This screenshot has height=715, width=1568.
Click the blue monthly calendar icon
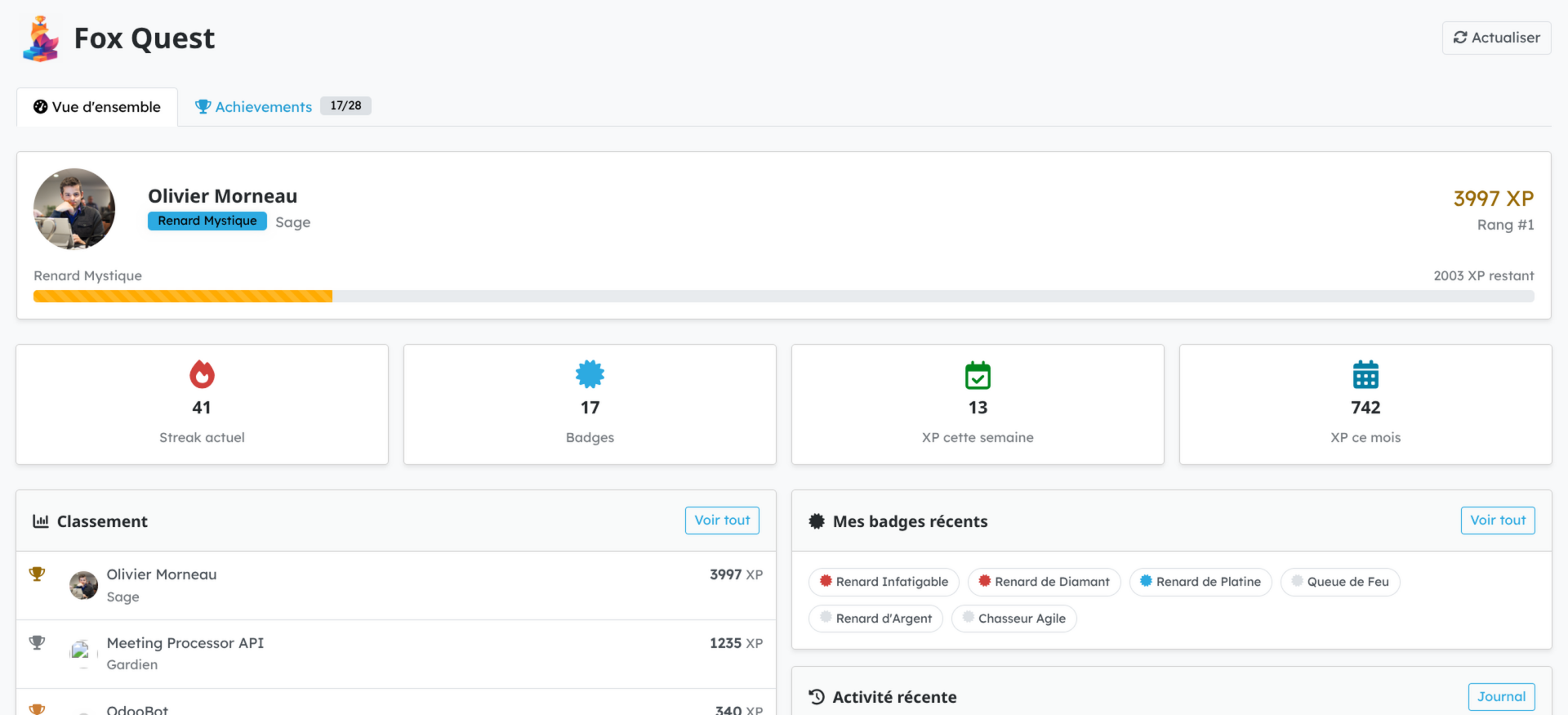click(1365, 375)
